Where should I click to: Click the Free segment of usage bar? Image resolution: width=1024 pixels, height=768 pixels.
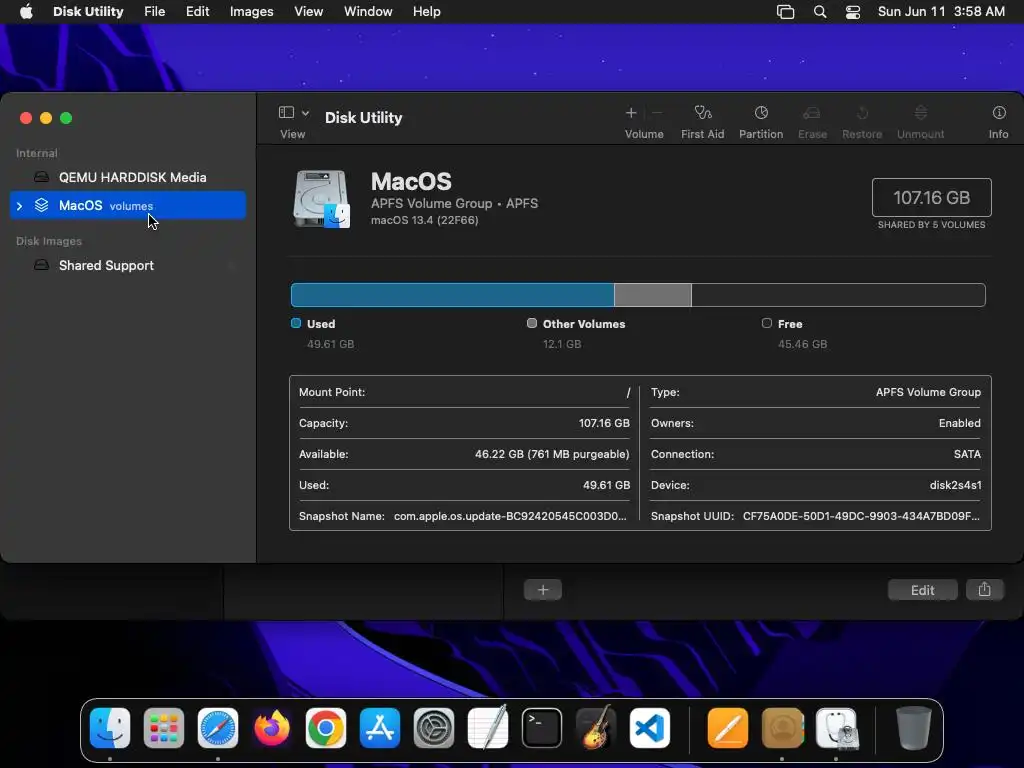click(838, 295)
